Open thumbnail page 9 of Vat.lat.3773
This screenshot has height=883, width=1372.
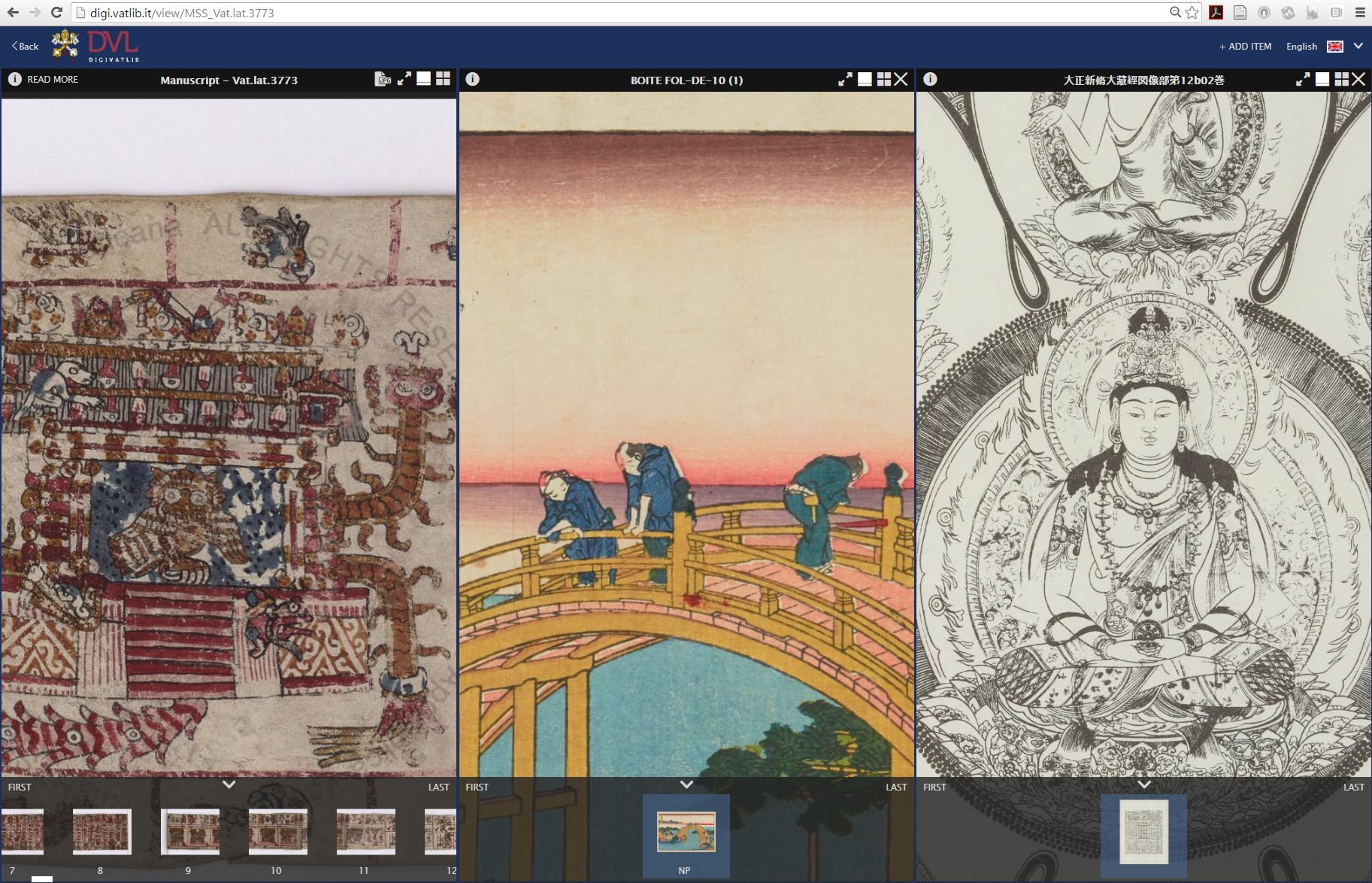click(190, 832)
